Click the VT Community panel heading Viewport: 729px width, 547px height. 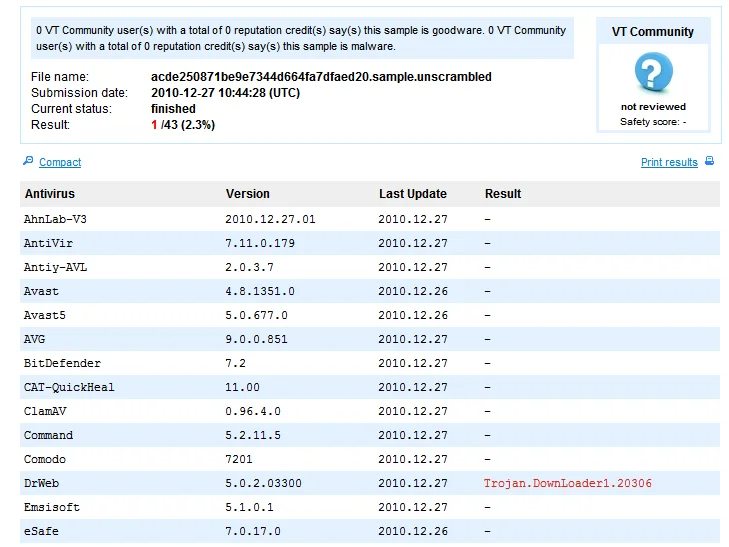pyautogui.click(x=653, y=32)
